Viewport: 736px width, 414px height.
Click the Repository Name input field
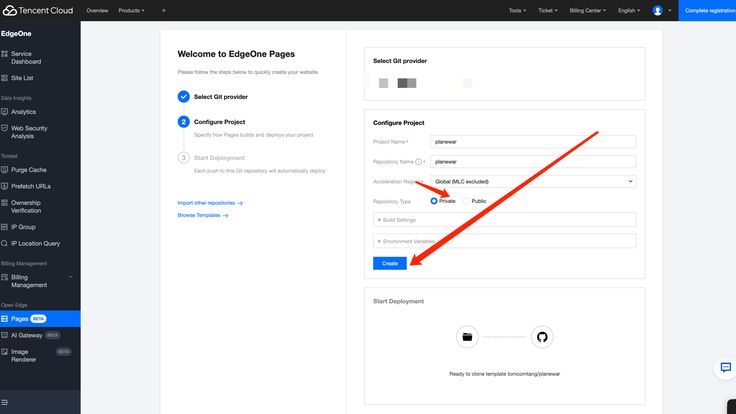pos(533,161)
